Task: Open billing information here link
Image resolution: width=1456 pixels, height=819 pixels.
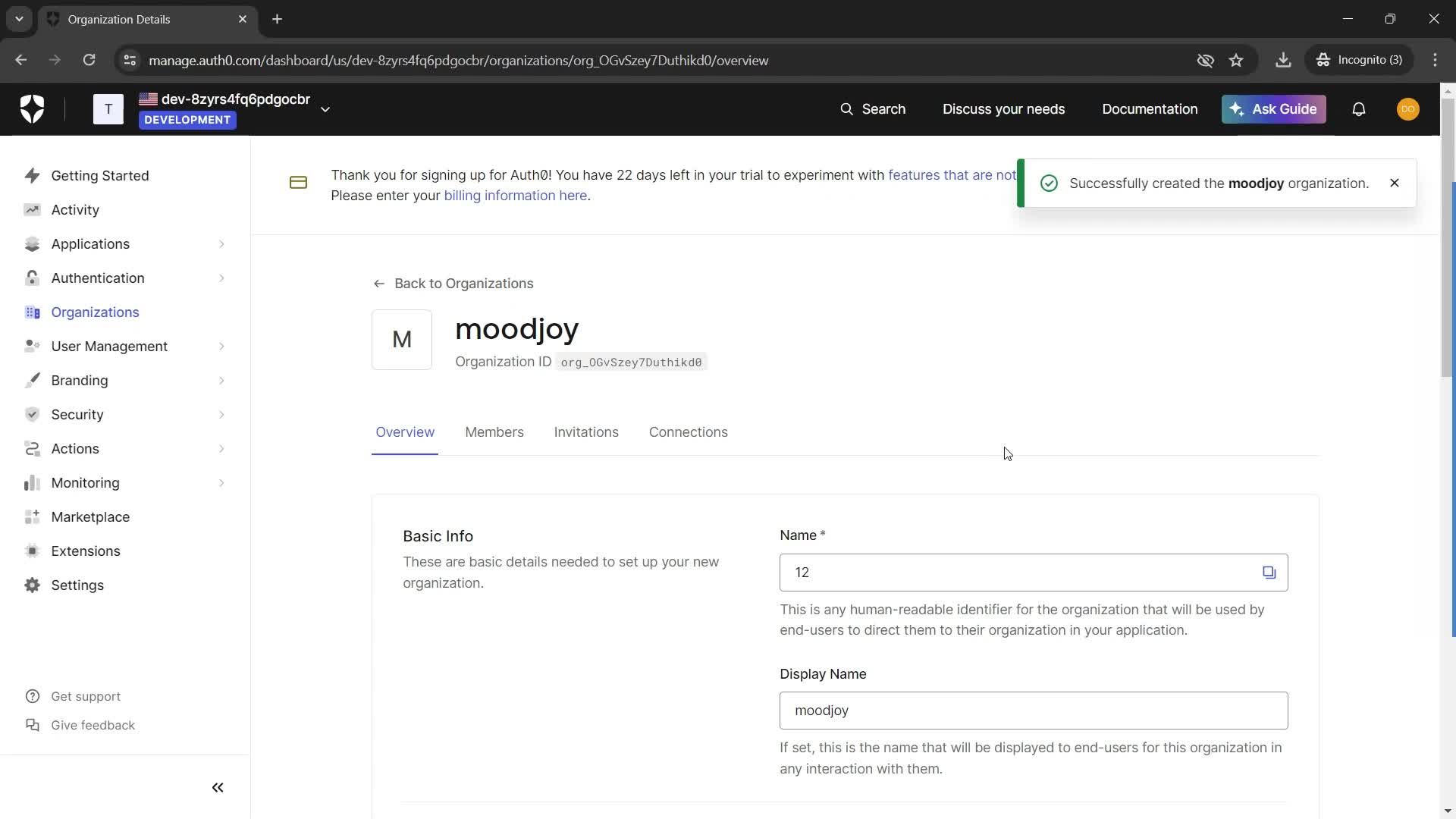Action: (515, 196)
